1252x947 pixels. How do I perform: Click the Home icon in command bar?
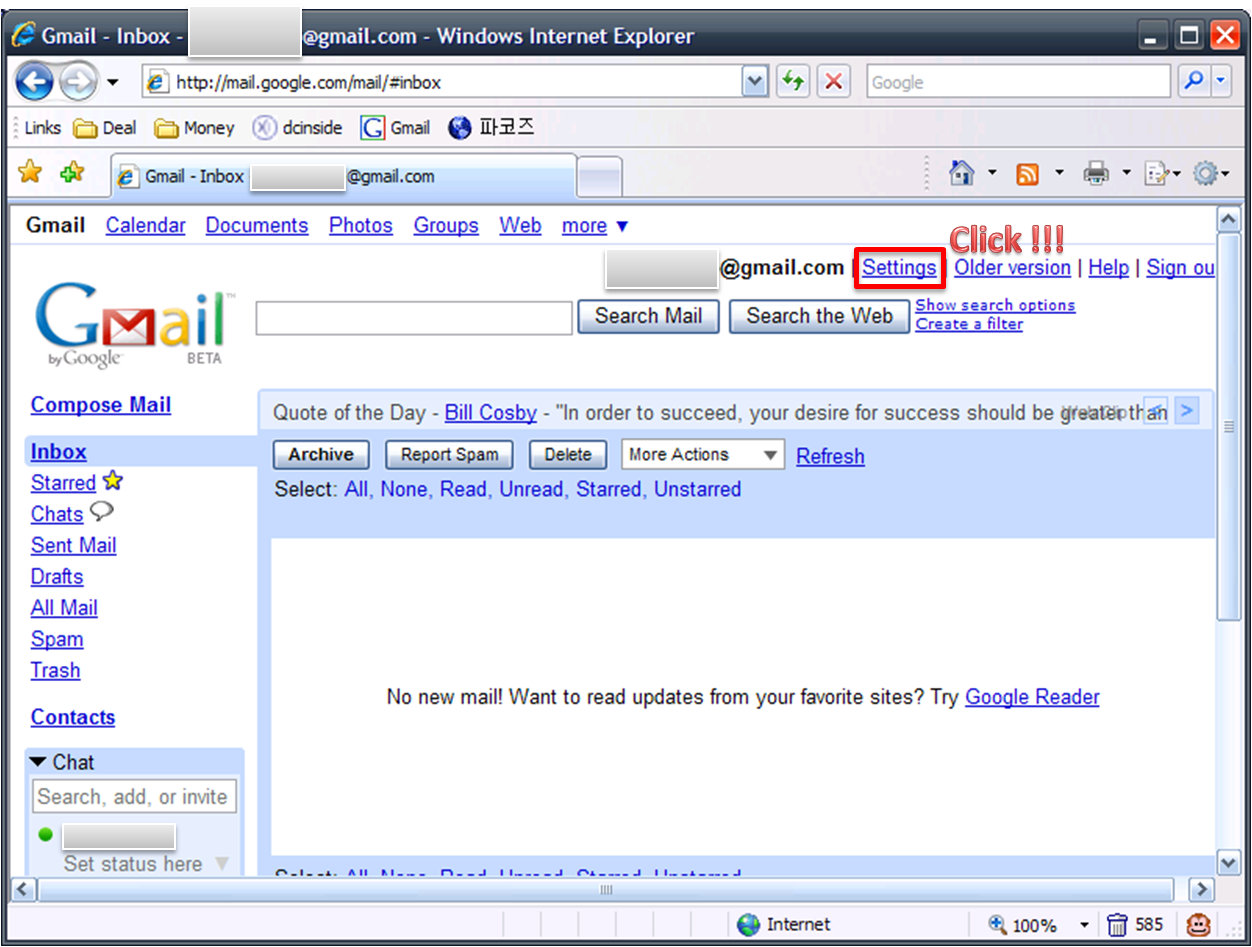[961, 174]
